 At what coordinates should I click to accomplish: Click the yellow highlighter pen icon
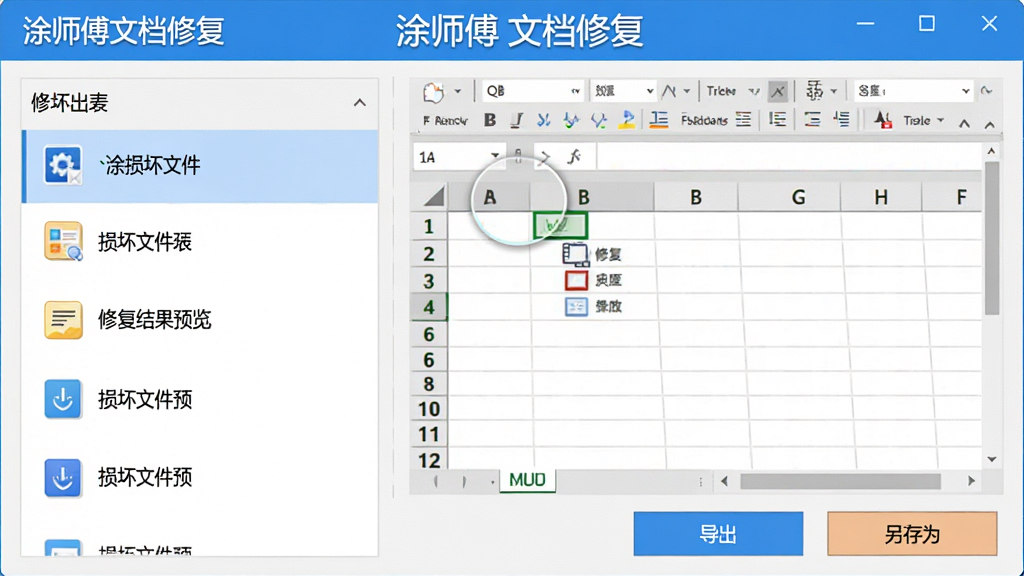pos(627,120)
